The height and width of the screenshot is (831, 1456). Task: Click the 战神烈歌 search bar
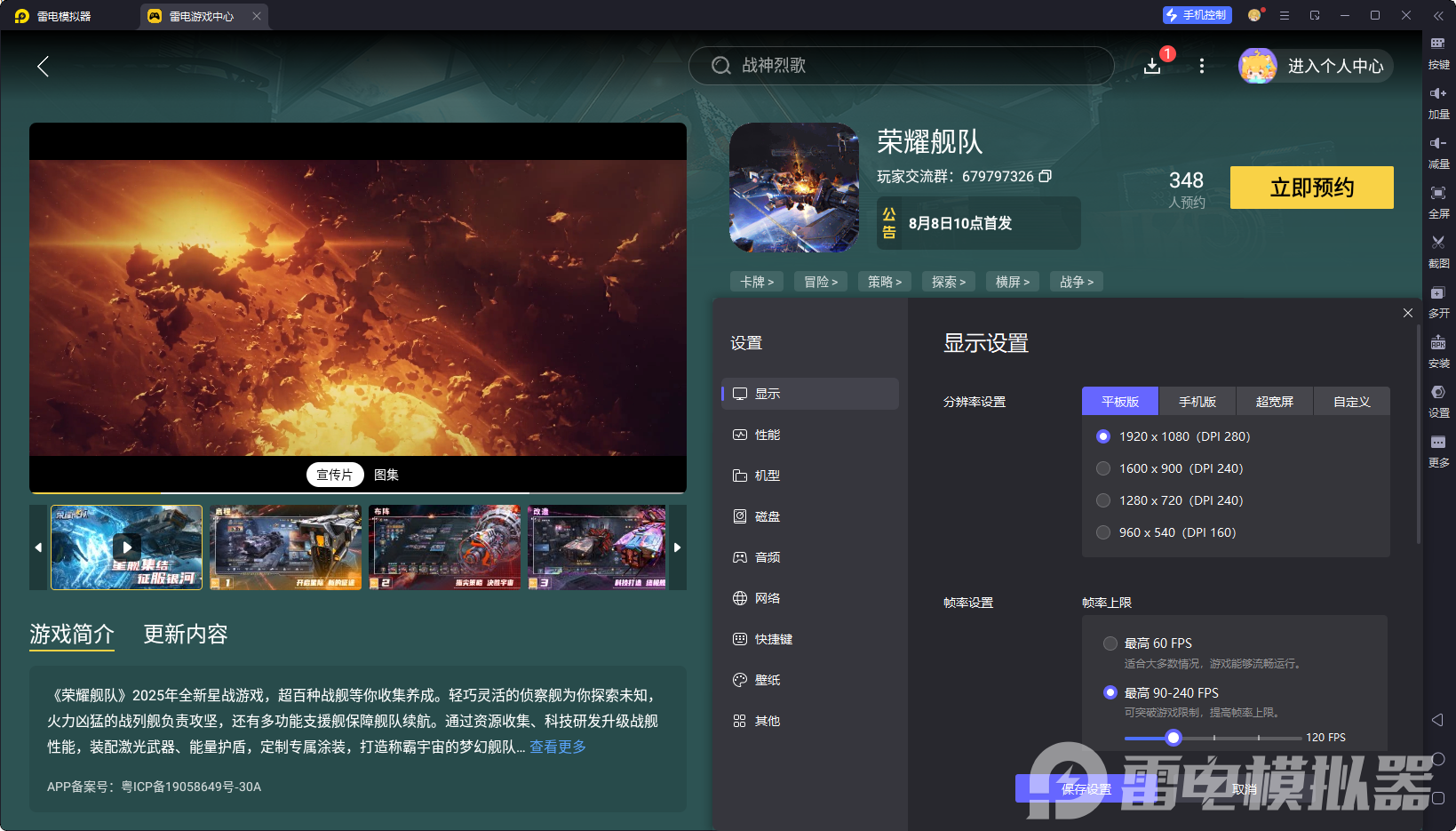pos(901,66)
